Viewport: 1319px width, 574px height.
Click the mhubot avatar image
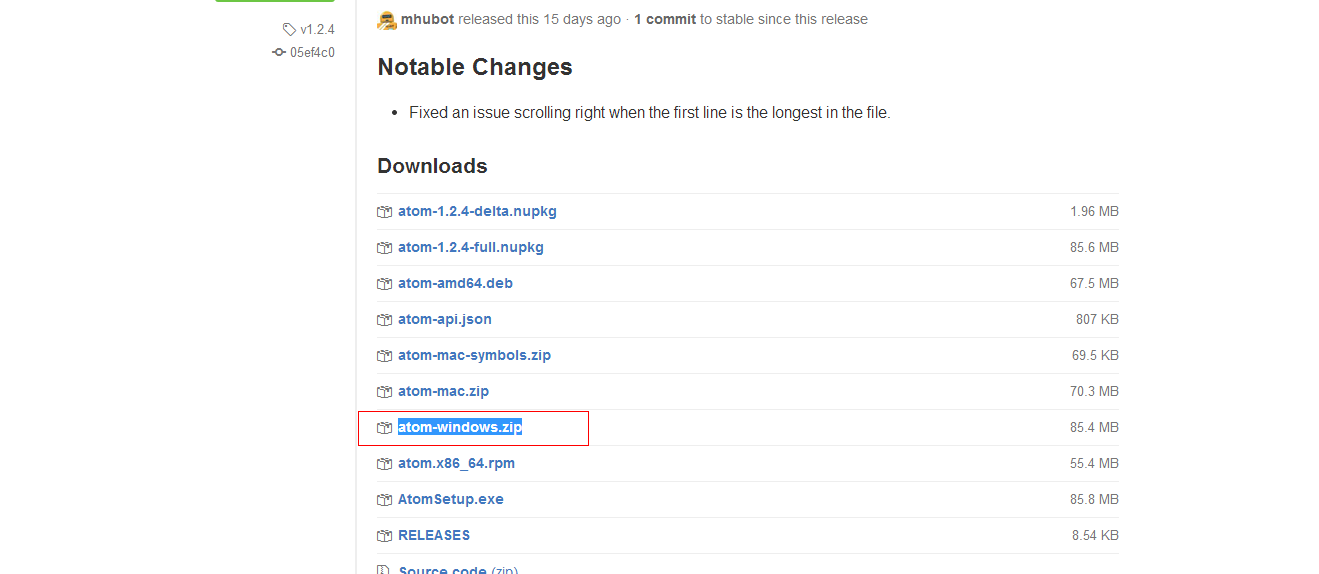pyautogui.click(x=387, y=19)
